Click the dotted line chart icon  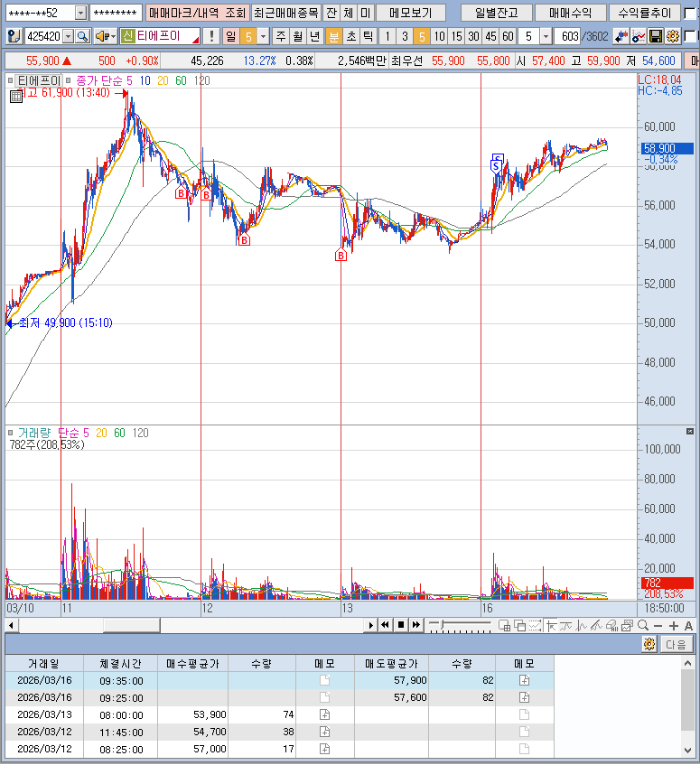(535, 625)
